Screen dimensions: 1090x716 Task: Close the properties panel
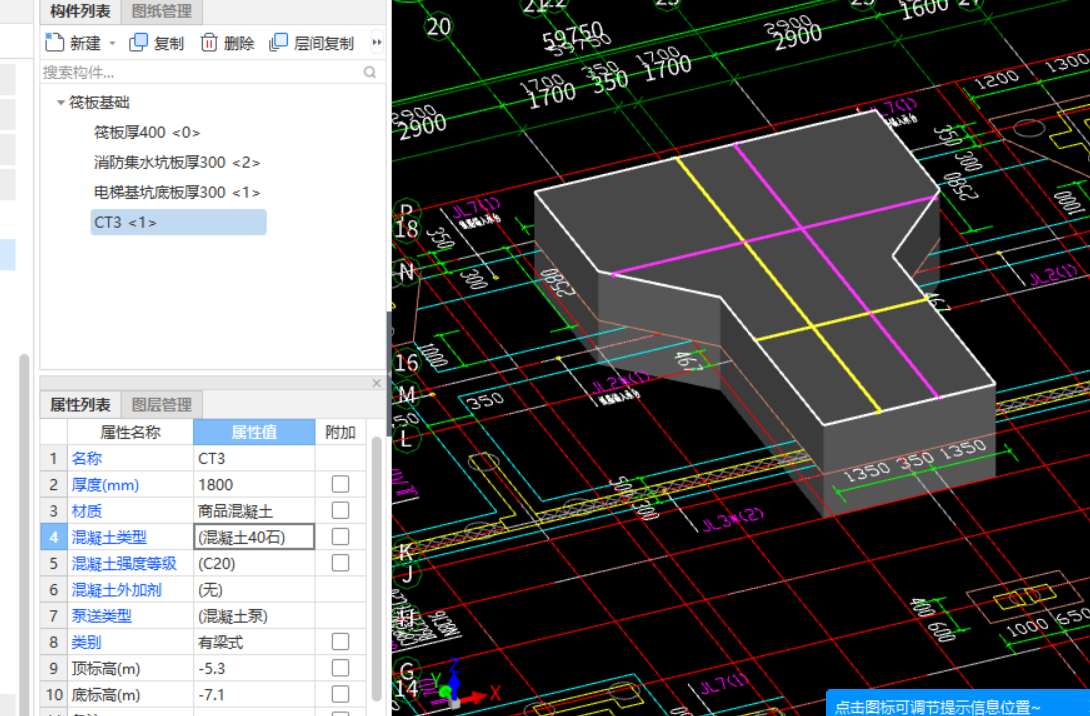[x=376, y=383]
